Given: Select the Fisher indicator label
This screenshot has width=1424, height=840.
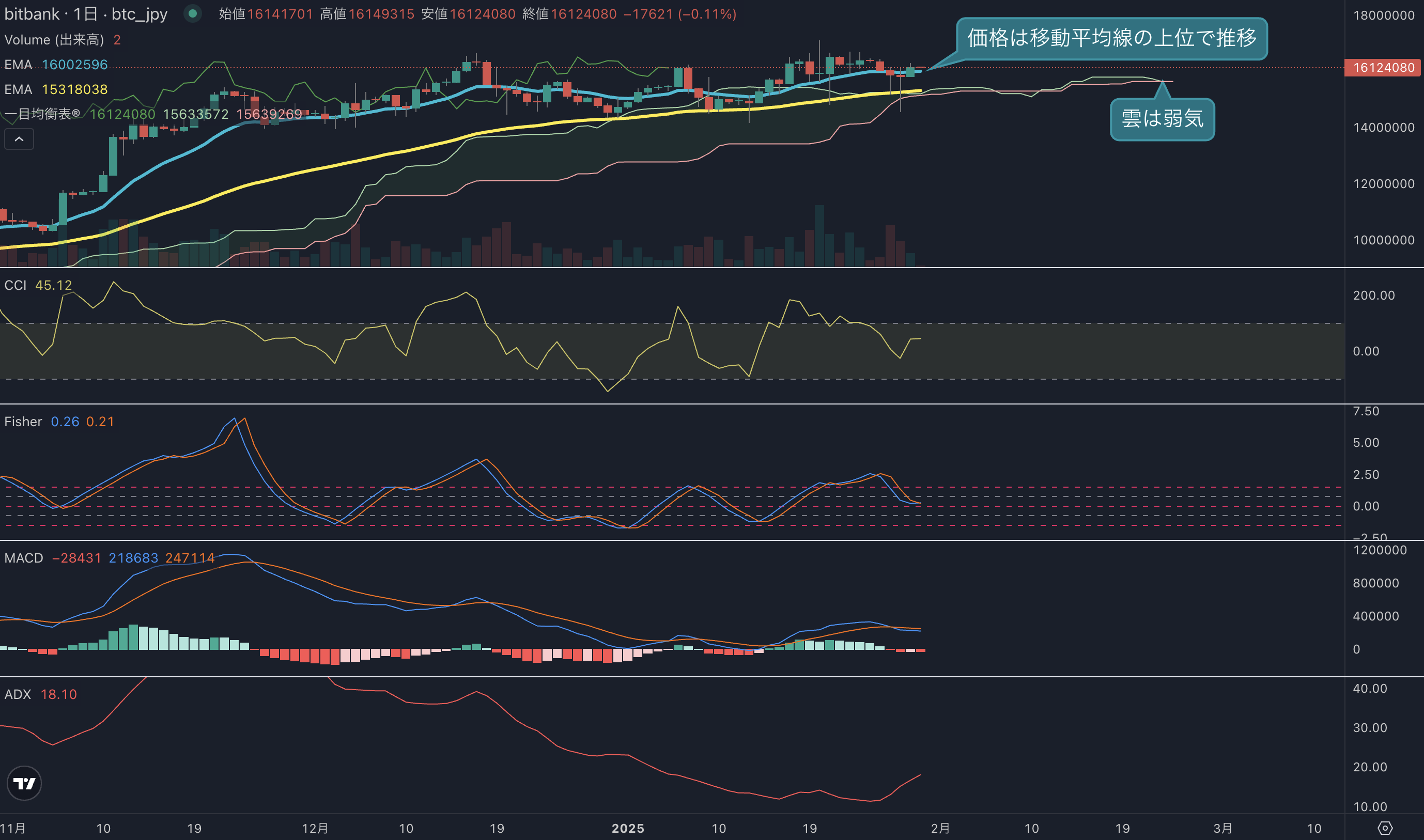Looking at the screenshot, I should [23, 422].
